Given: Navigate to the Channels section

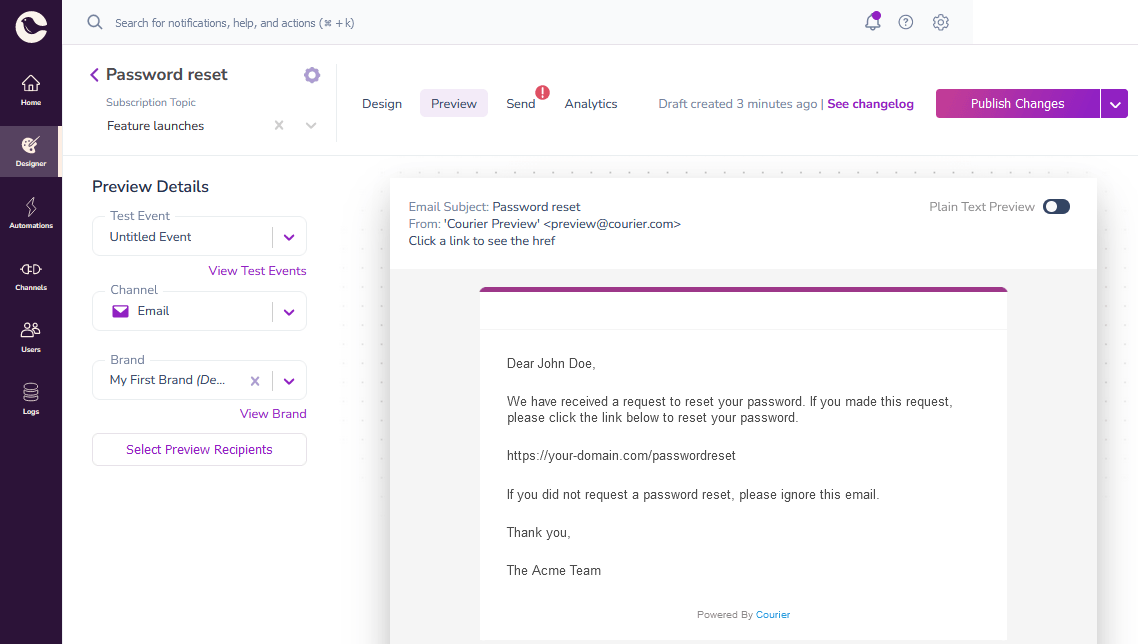Looking at the screenshot, I should (x=31, y=277).
